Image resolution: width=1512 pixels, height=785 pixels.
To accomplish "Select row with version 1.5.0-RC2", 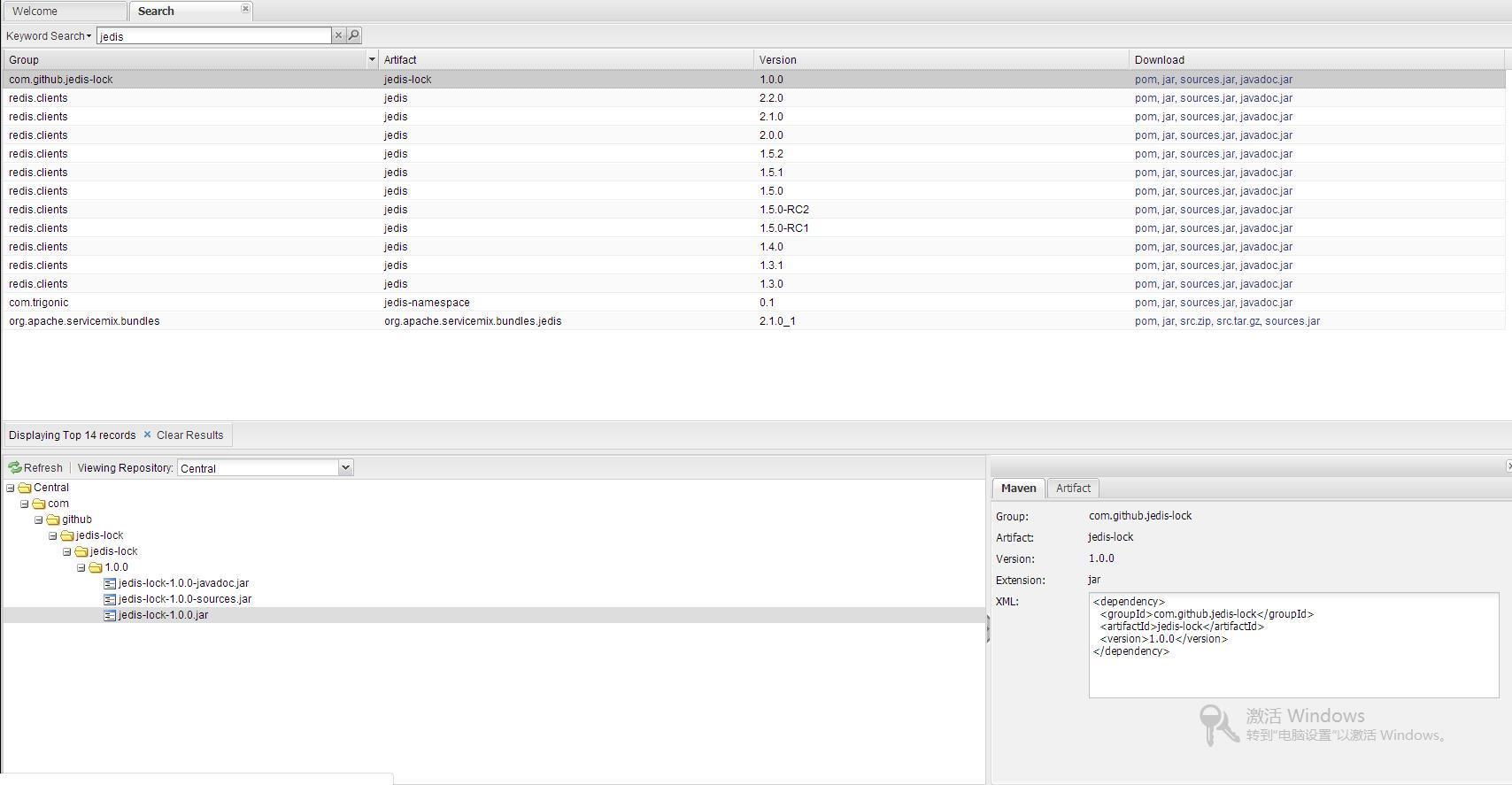I will click(753, 210).
